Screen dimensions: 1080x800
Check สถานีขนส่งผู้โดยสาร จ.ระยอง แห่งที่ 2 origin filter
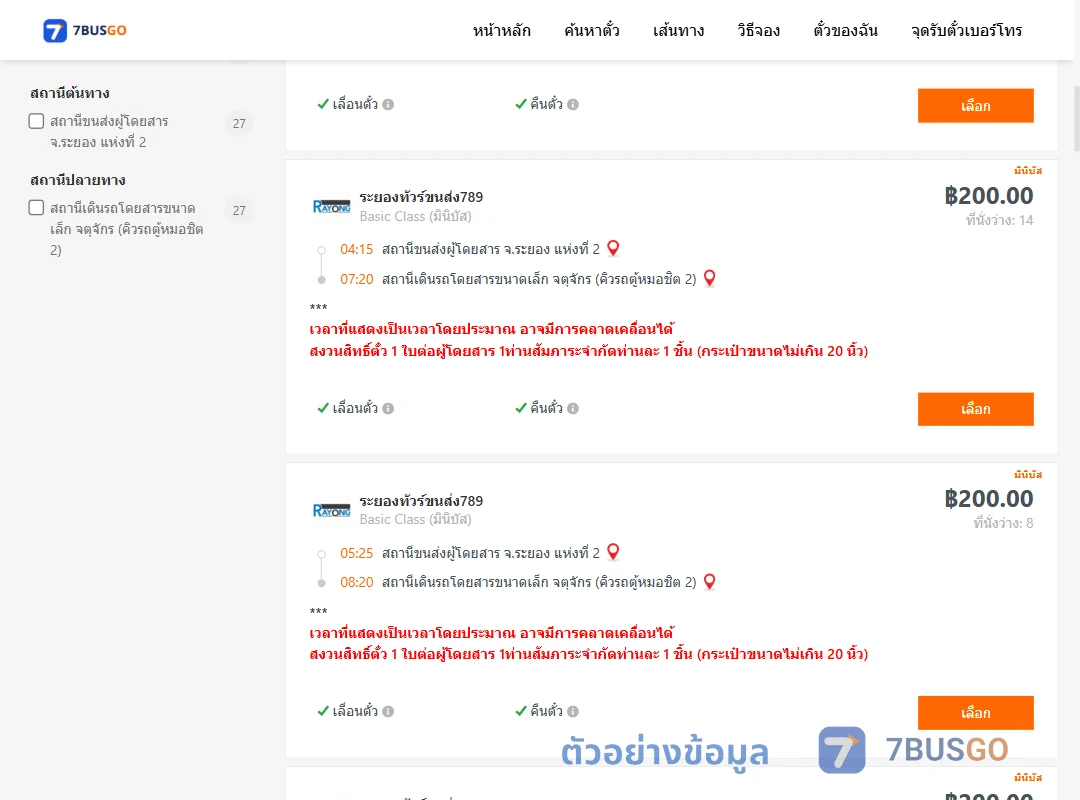pos(37,121)
